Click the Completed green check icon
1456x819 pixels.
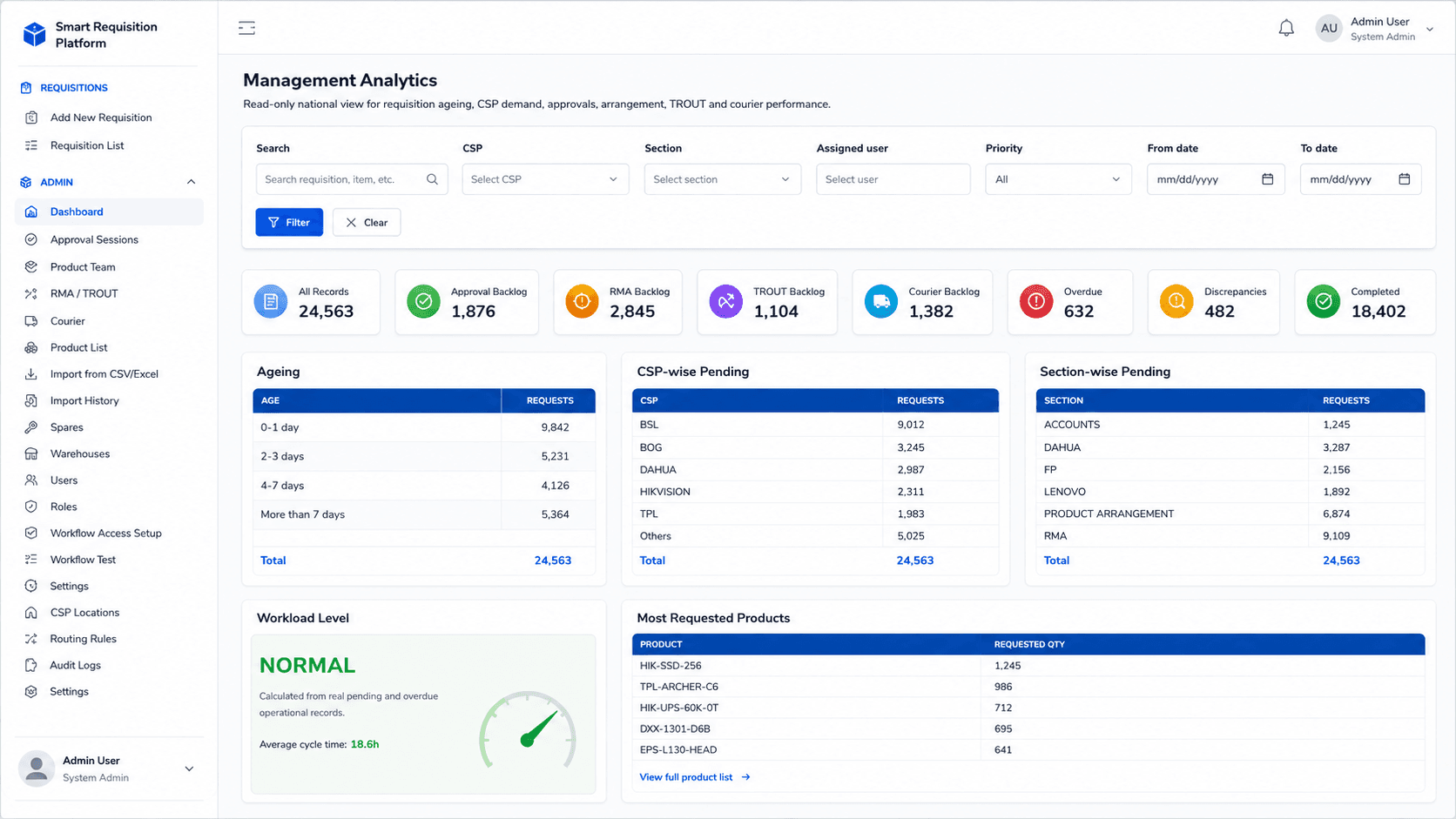[1324, 301]
